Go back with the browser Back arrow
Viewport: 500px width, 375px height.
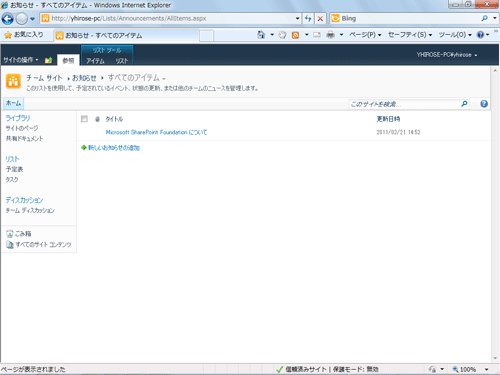click(x=8, y=19)
